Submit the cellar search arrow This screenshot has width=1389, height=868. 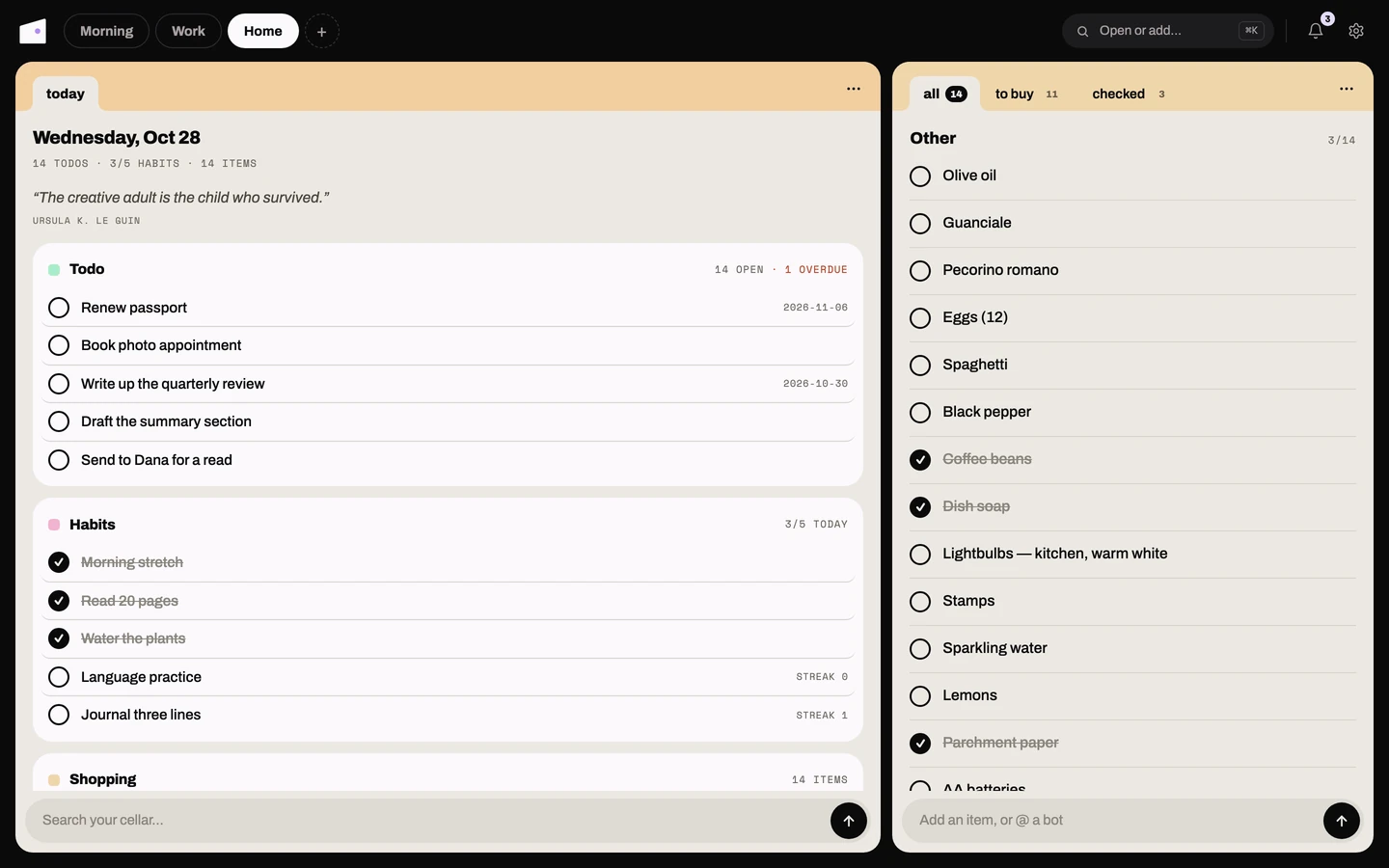pyautogui.click(x=849, y=821)
